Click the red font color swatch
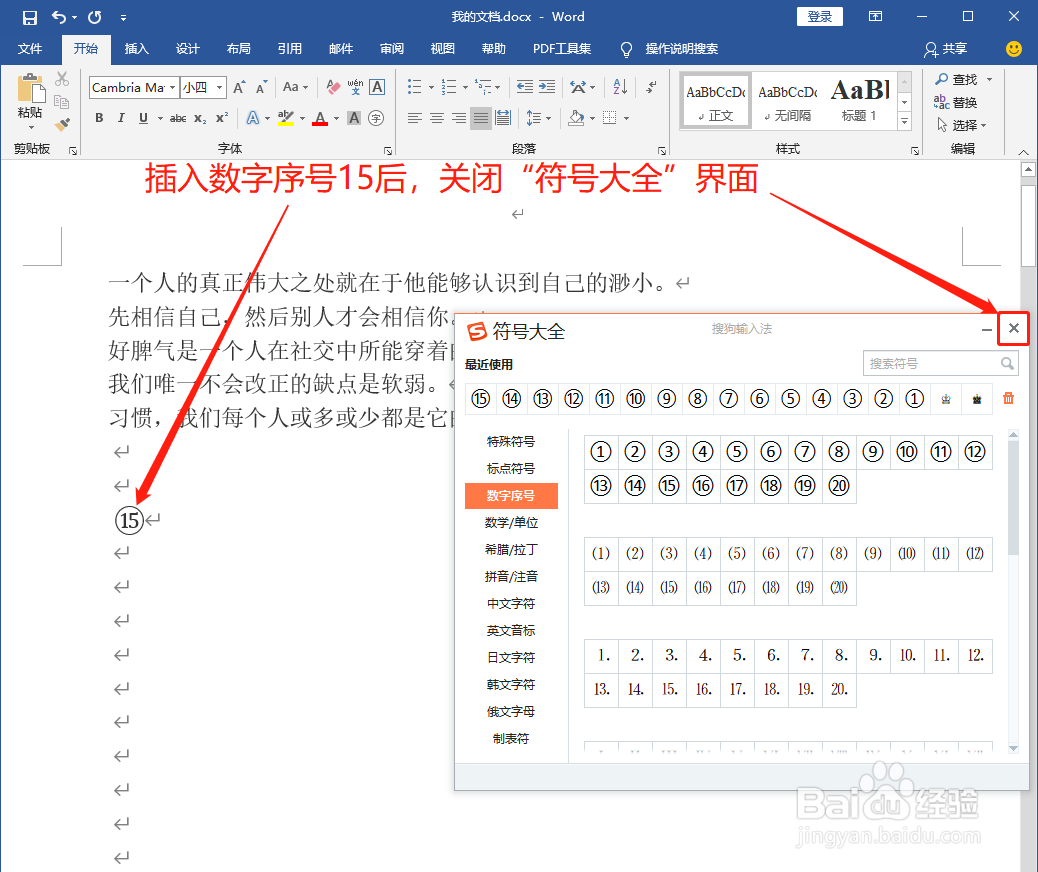The width and height of the screenshot is (1038, 872). tap(319, 118)
